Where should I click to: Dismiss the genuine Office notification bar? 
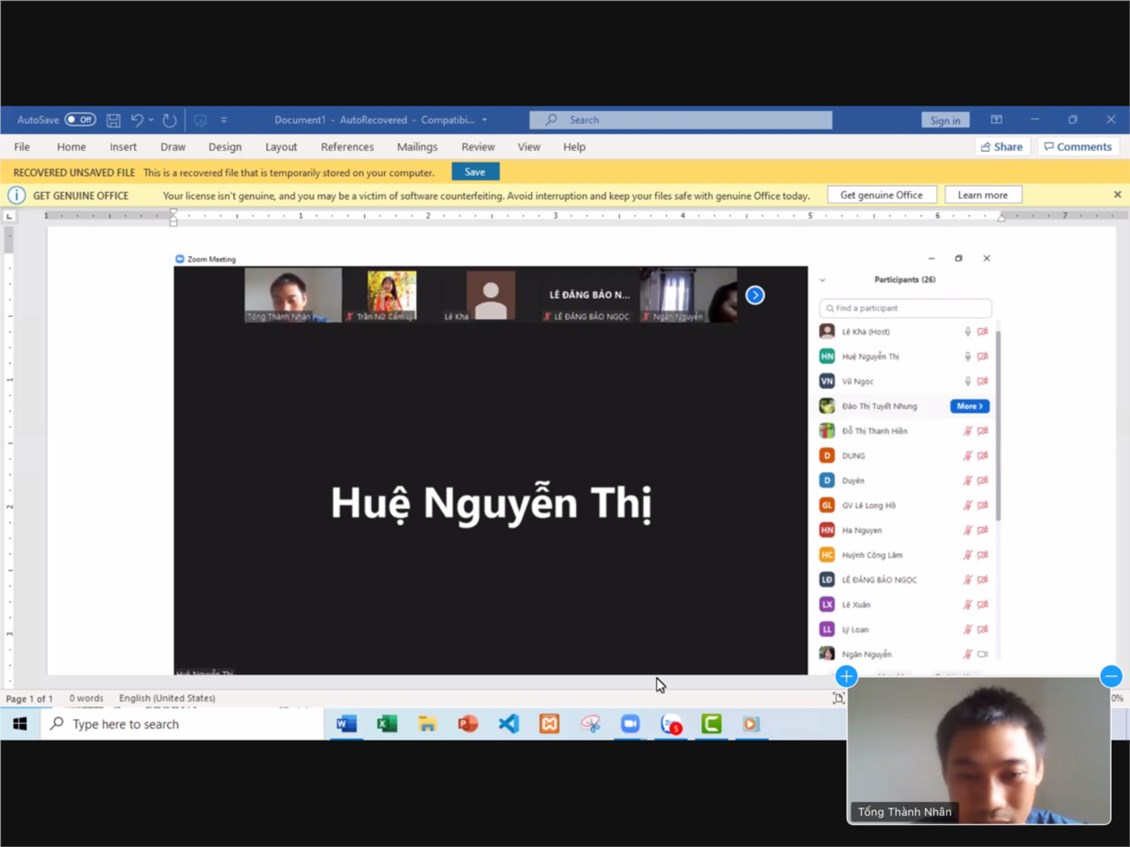click(1117, 195)
